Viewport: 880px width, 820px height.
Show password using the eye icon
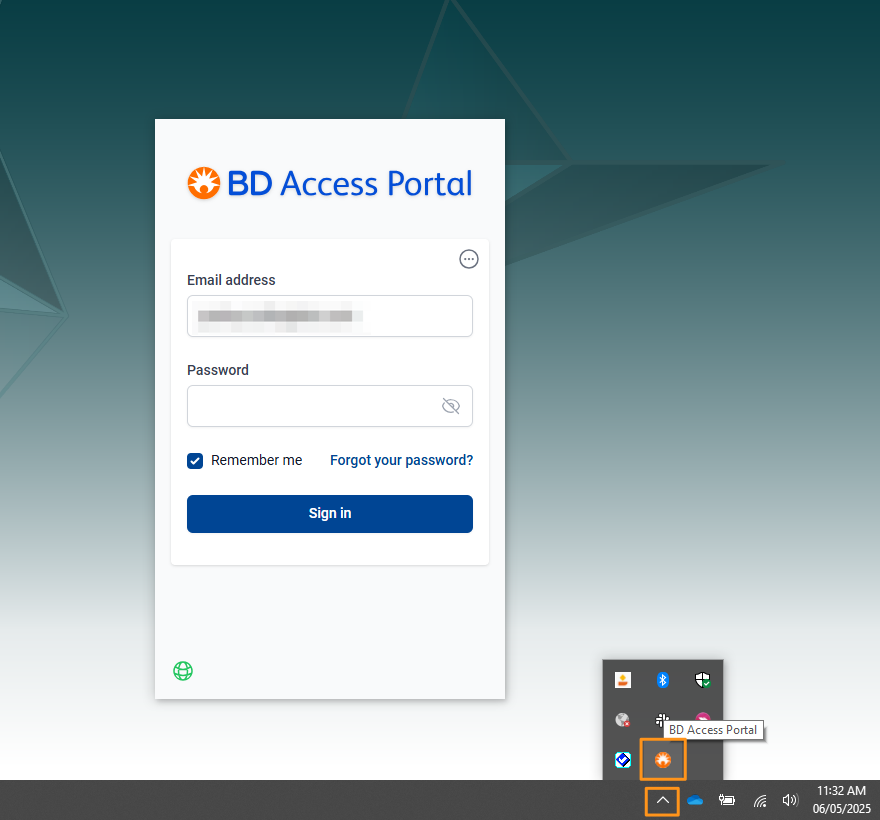[x=450, y=406]
